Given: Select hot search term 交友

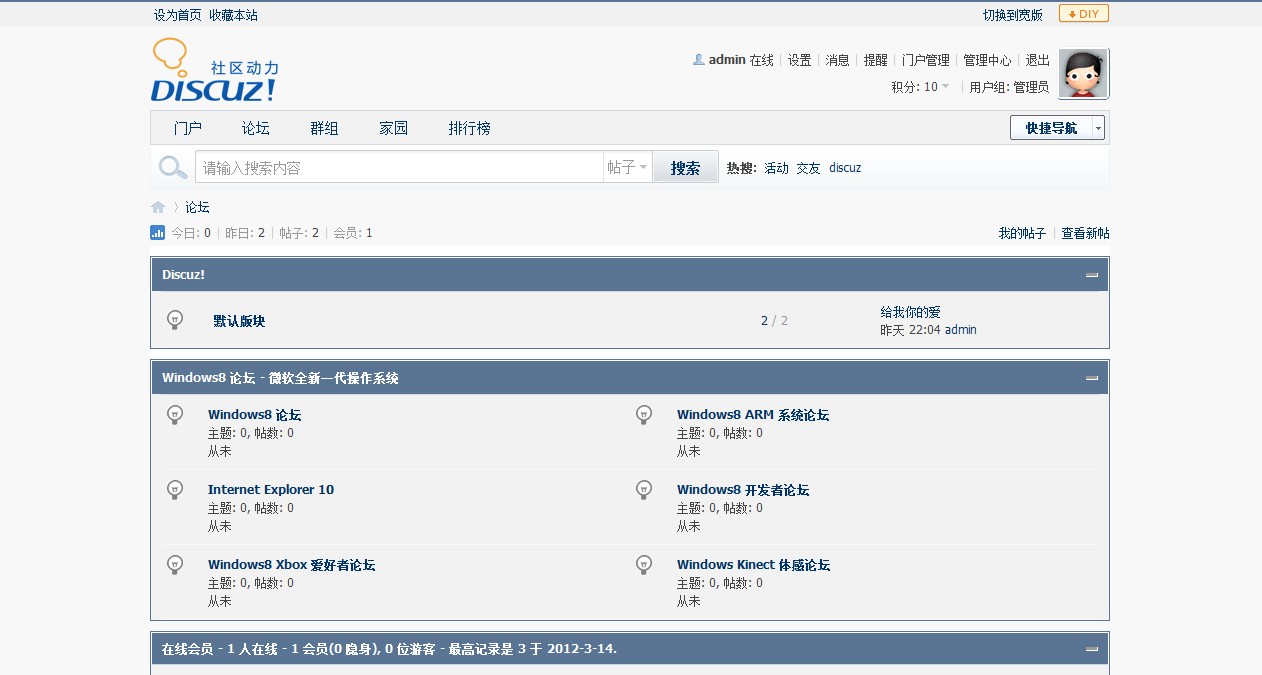Looking at the screenshot, I should coord(808,168).
